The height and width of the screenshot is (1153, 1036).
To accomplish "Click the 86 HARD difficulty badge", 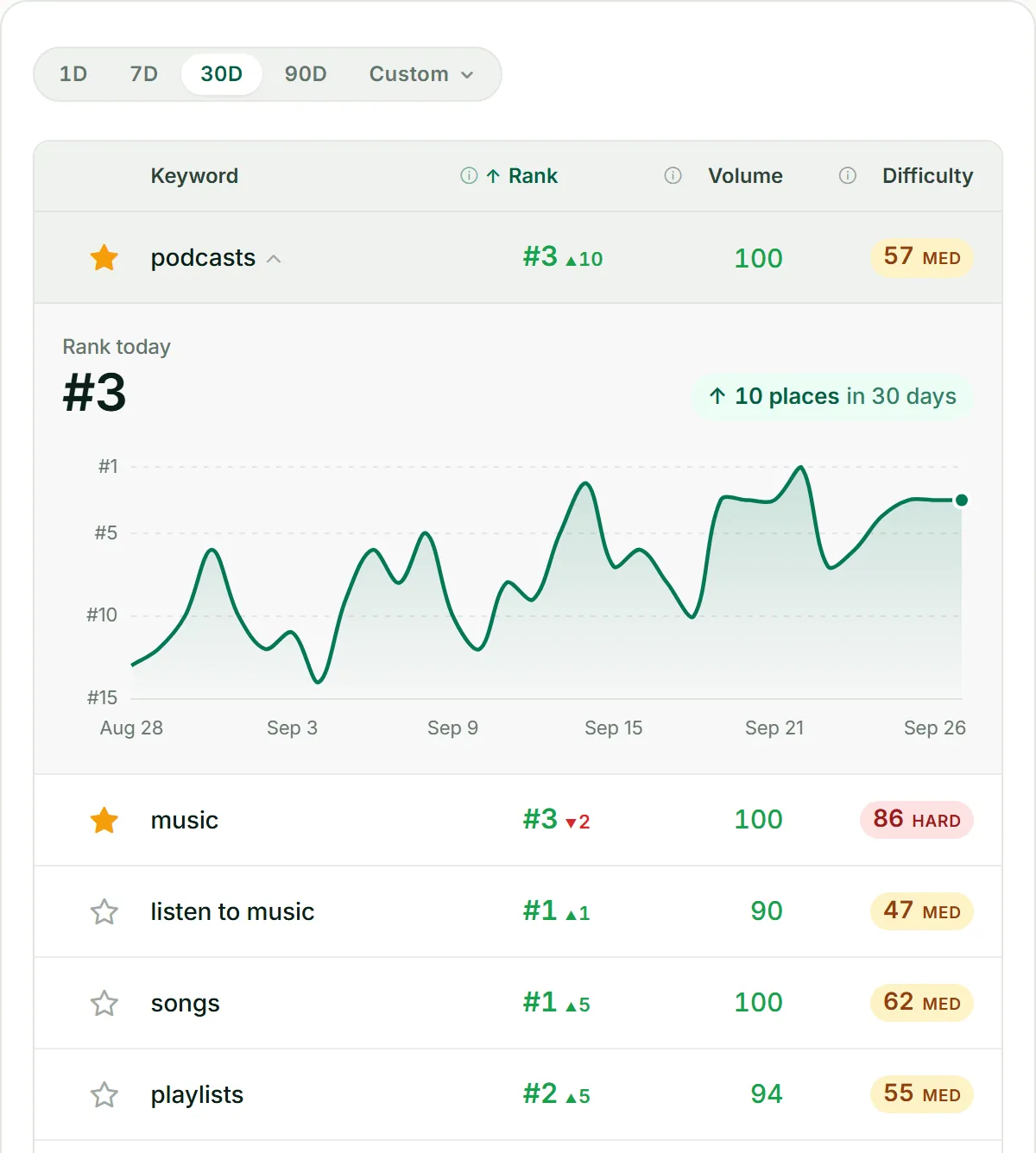I will [917, 820].
